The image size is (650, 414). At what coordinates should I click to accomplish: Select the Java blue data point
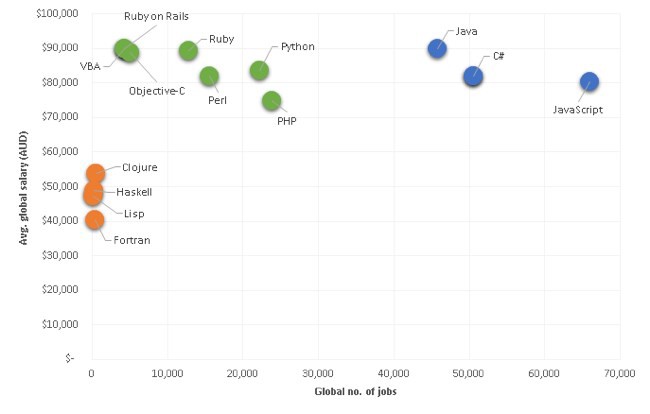click(437, 49)
